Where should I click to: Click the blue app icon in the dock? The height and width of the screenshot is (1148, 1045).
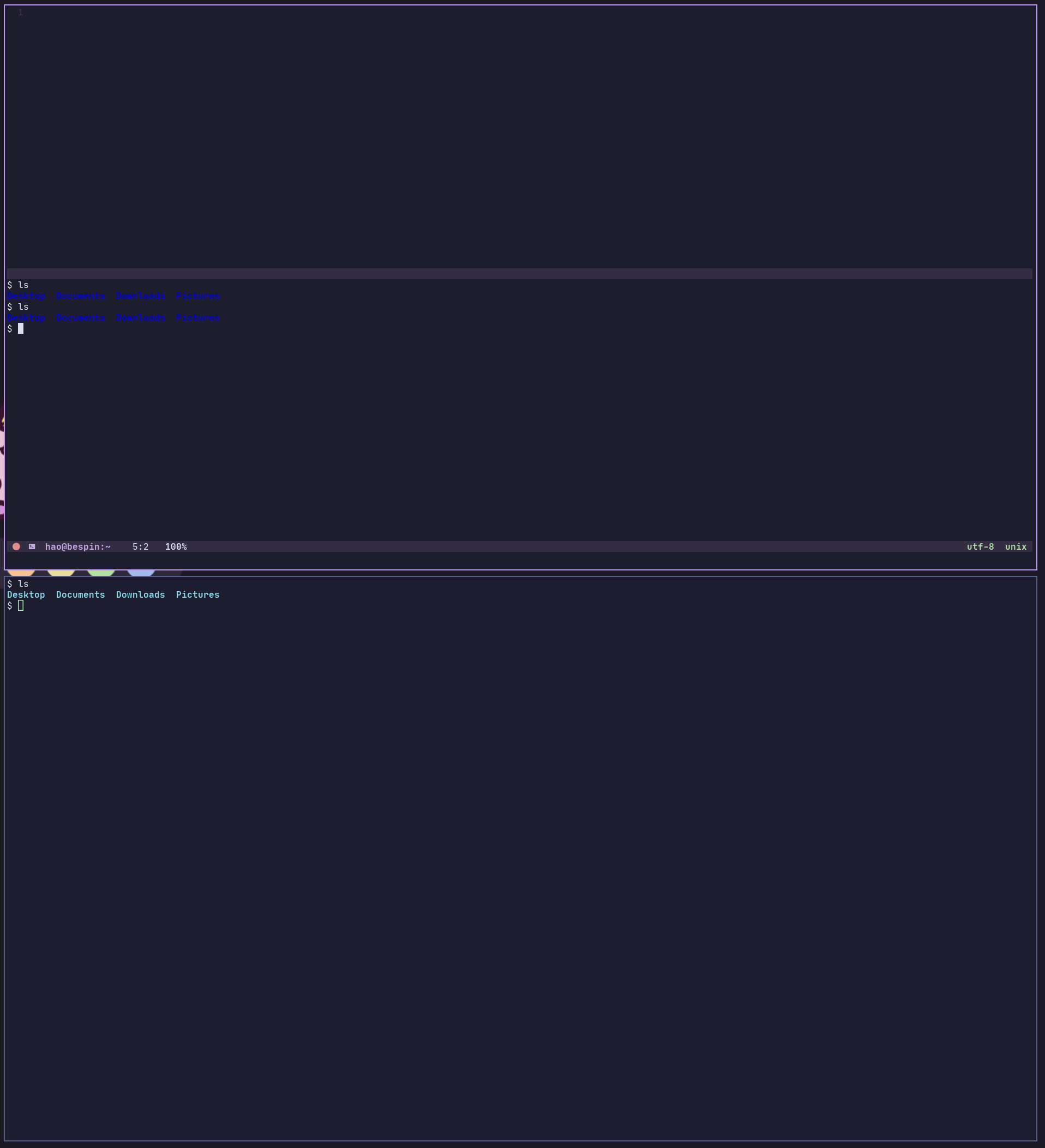(140, 569)
